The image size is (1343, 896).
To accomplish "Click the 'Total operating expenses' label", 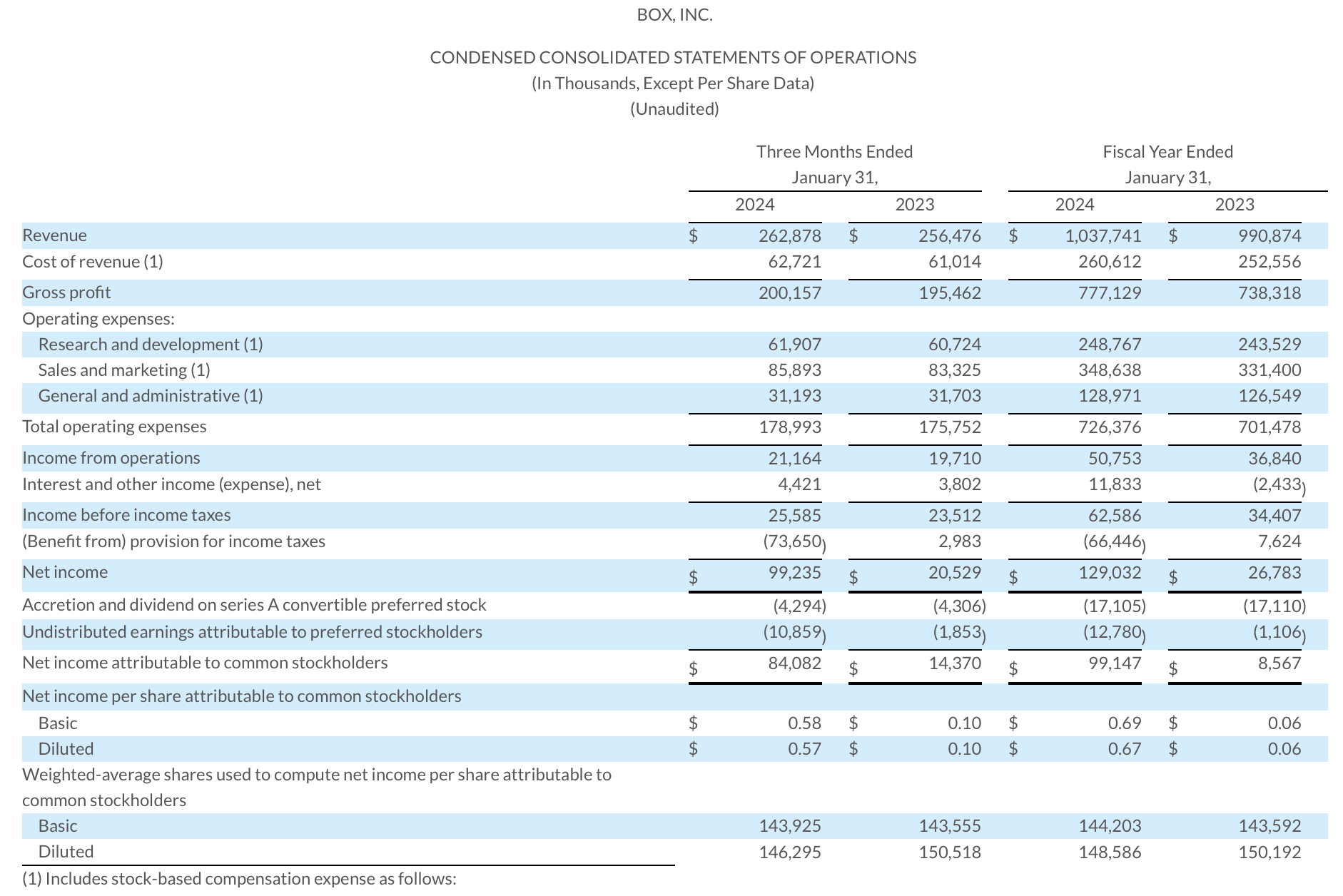I will [x=114, y=427].
